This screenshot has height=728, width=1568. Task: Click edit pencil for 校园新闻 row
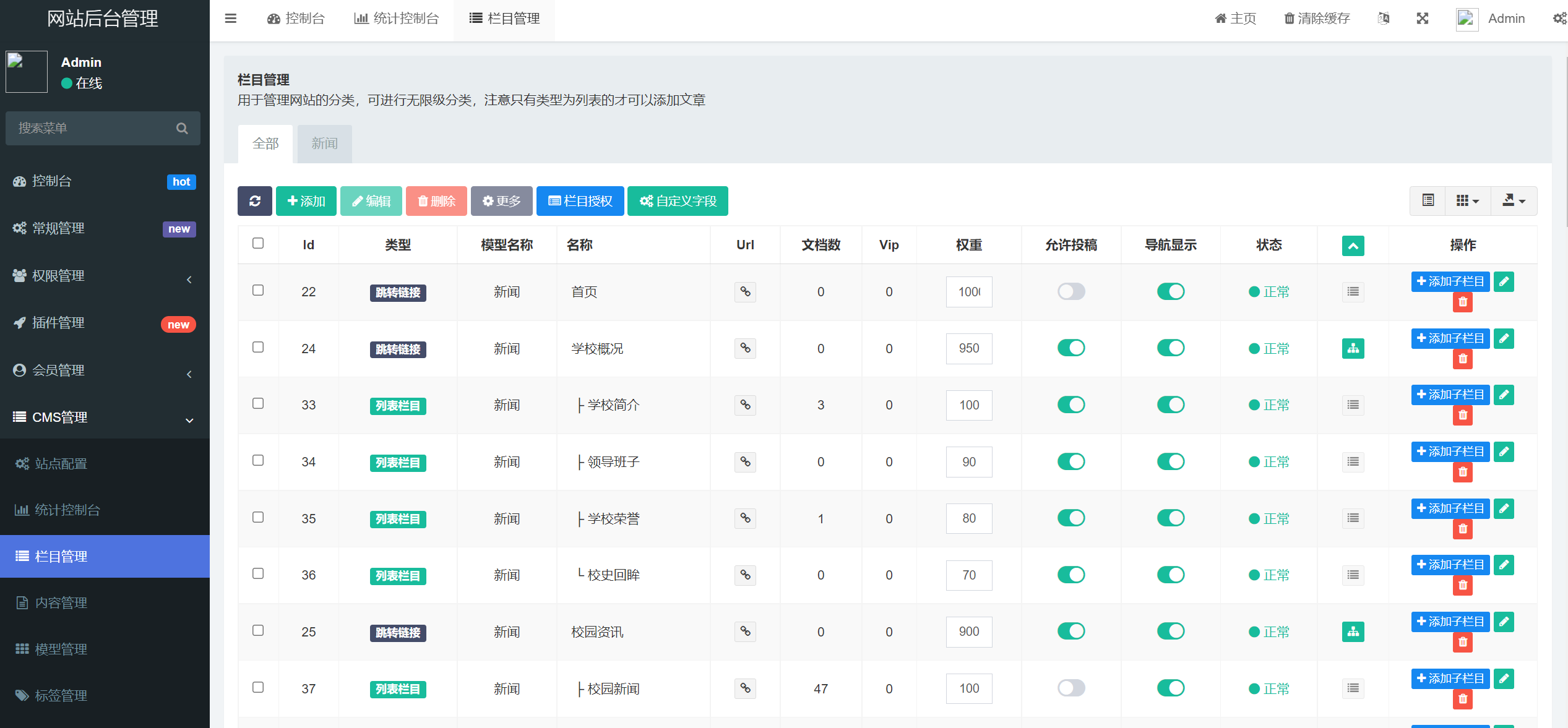click(1504, 679)
